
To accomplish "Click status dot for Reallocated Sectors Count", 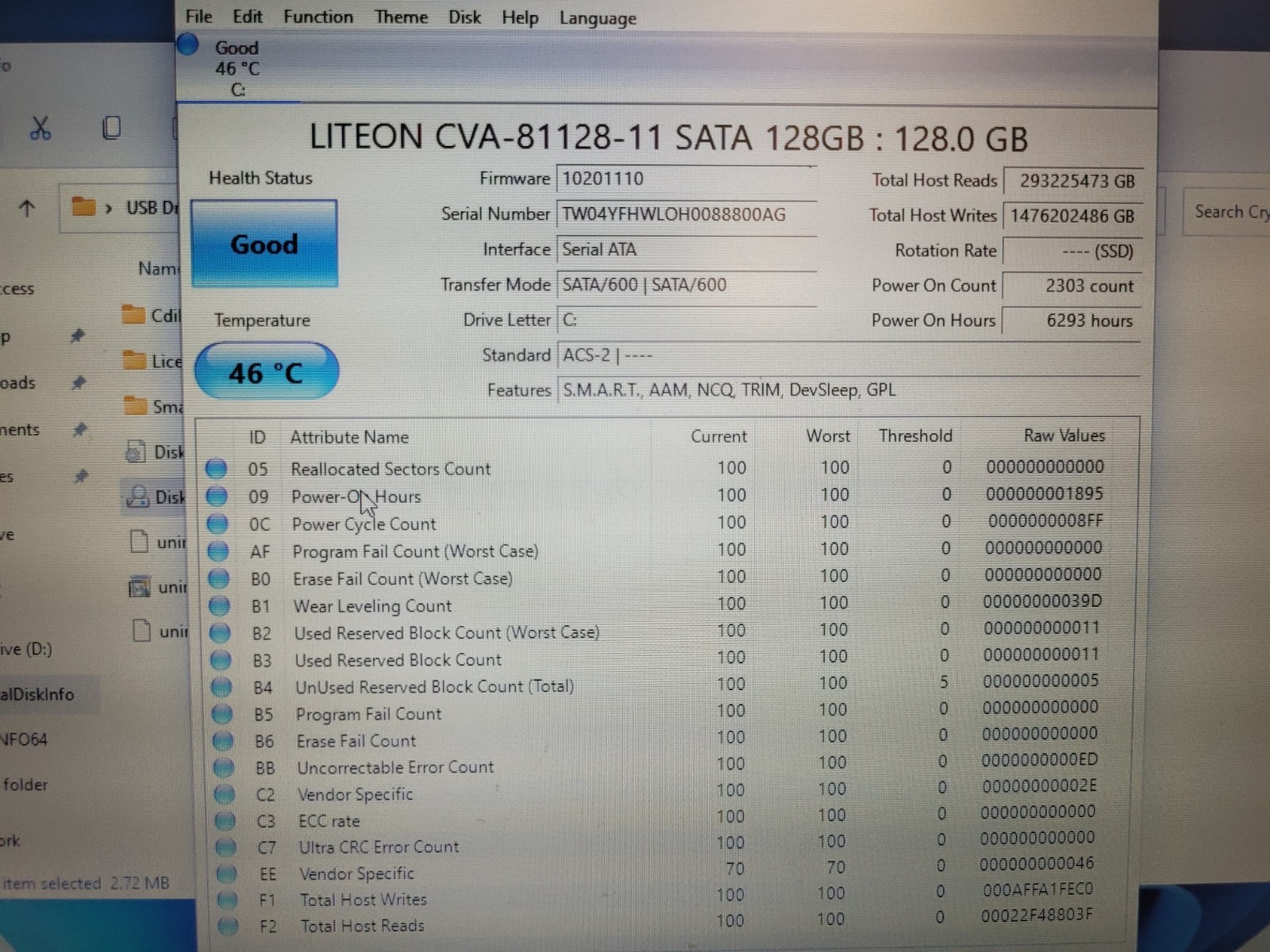I will (216, 469).
